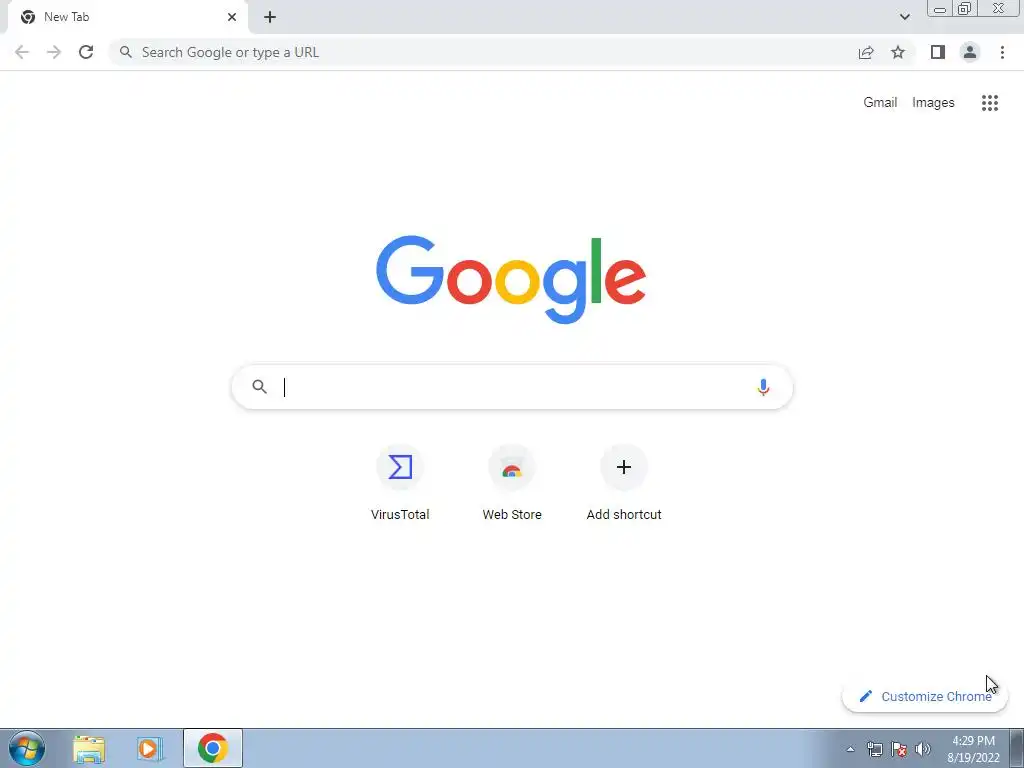The image size is (1024, 768).
Task: Minimize the Chrome window
Action: click(x=940, y=8)
